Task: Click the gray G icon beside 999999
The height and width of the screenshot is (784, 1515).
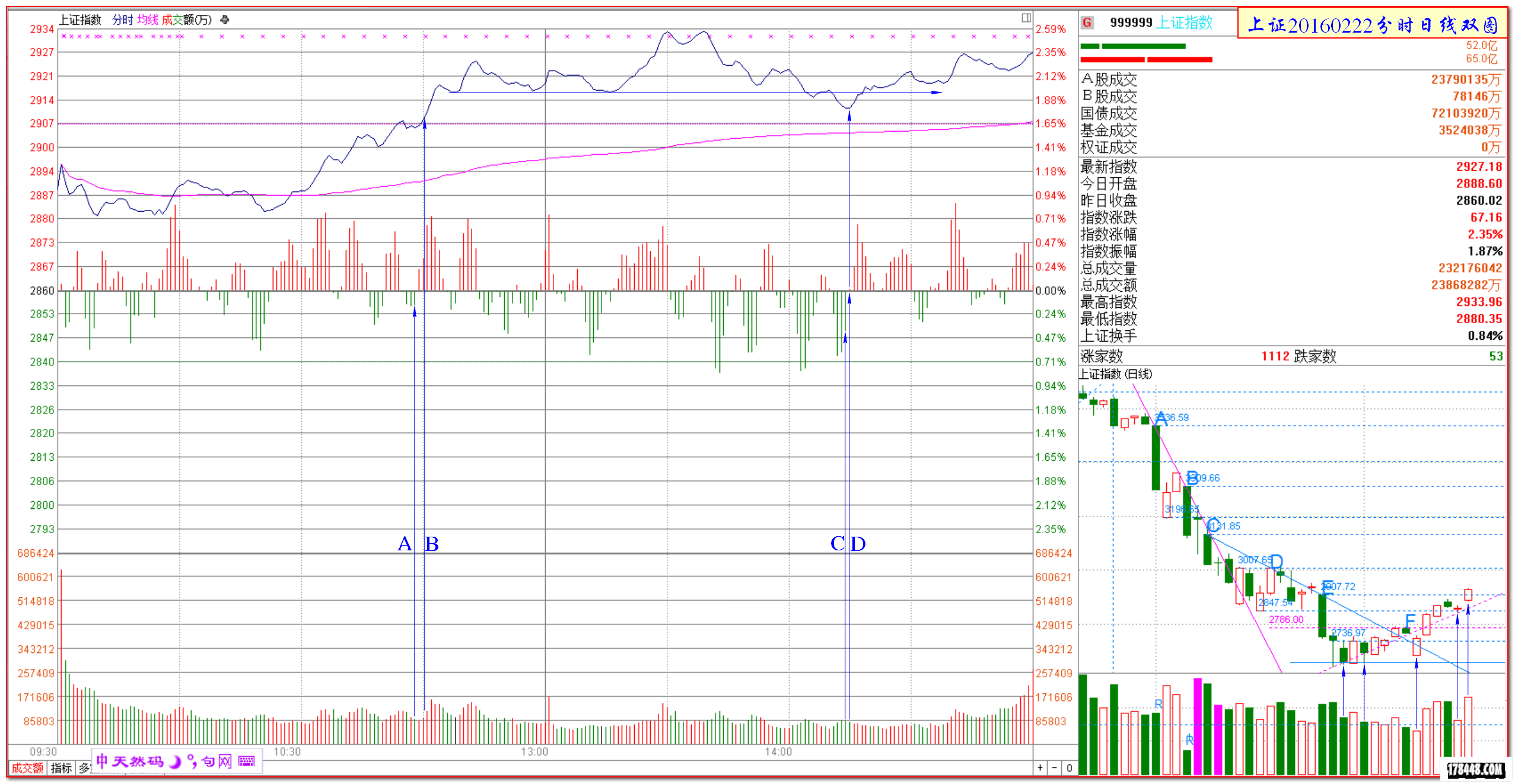Action: pyautogui.click(x=1087, y=23)
